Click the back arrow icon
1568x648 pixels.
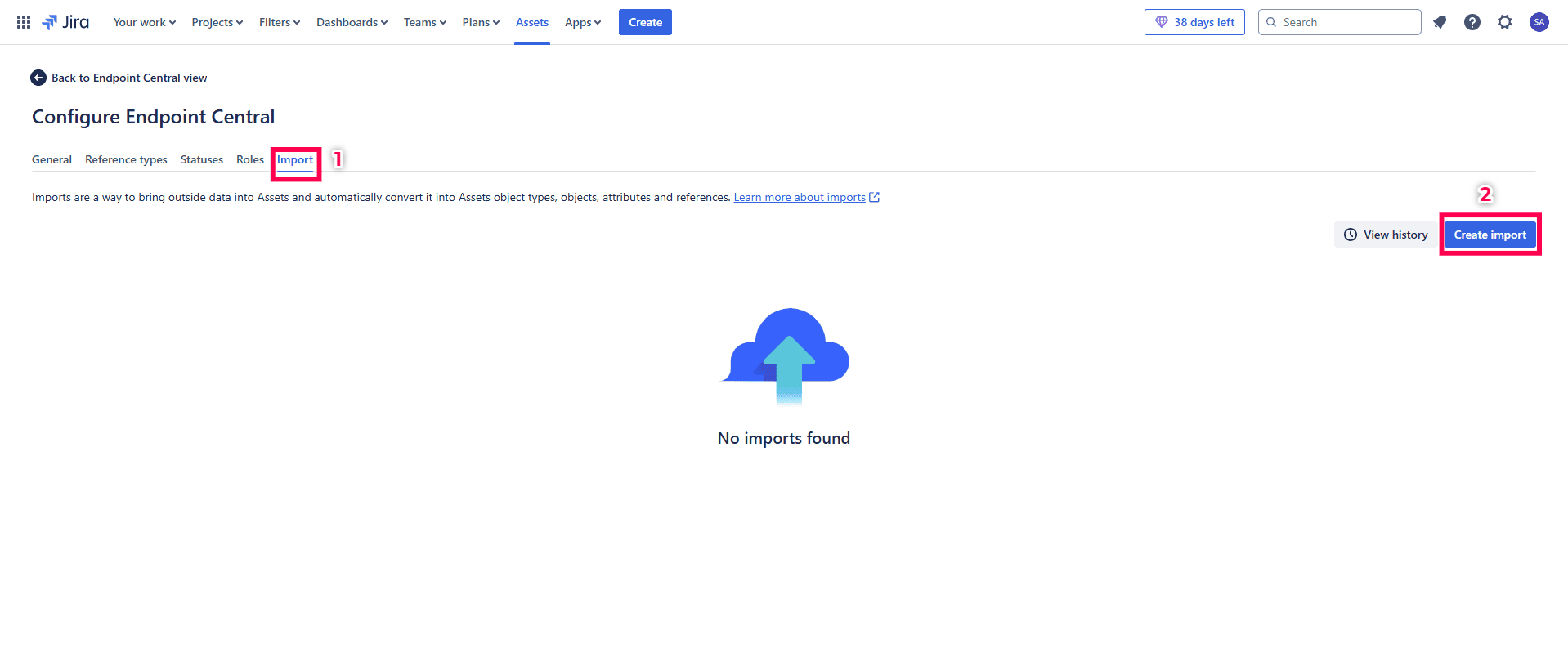38,78
